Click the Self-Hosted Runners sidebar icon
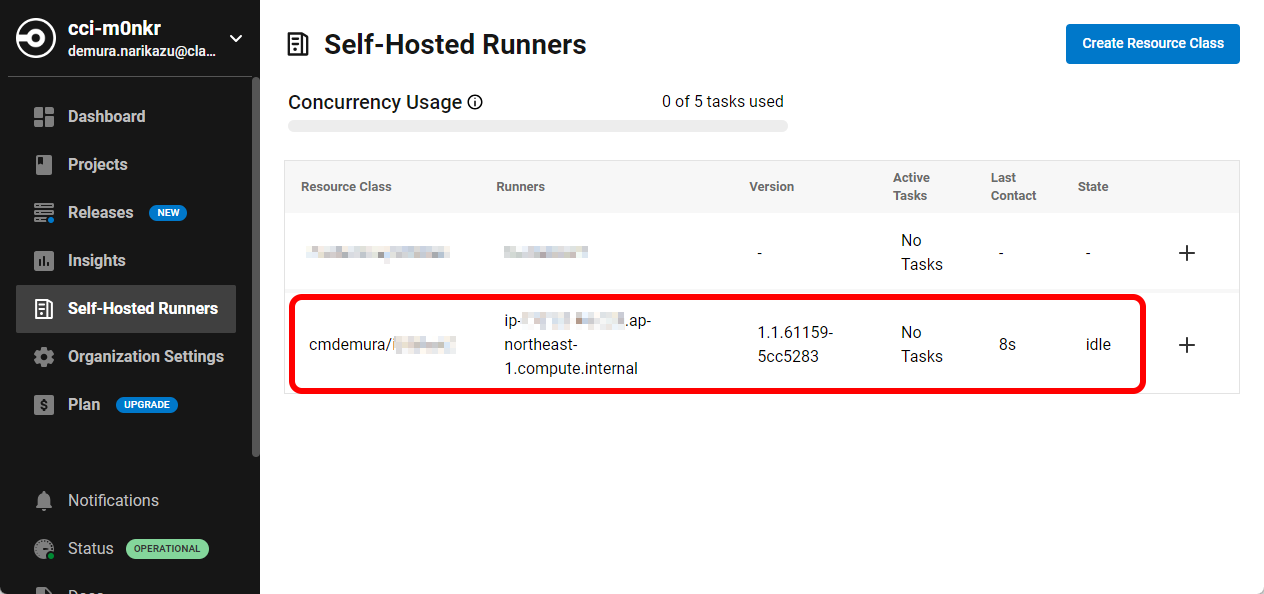 tap(44, 308)
